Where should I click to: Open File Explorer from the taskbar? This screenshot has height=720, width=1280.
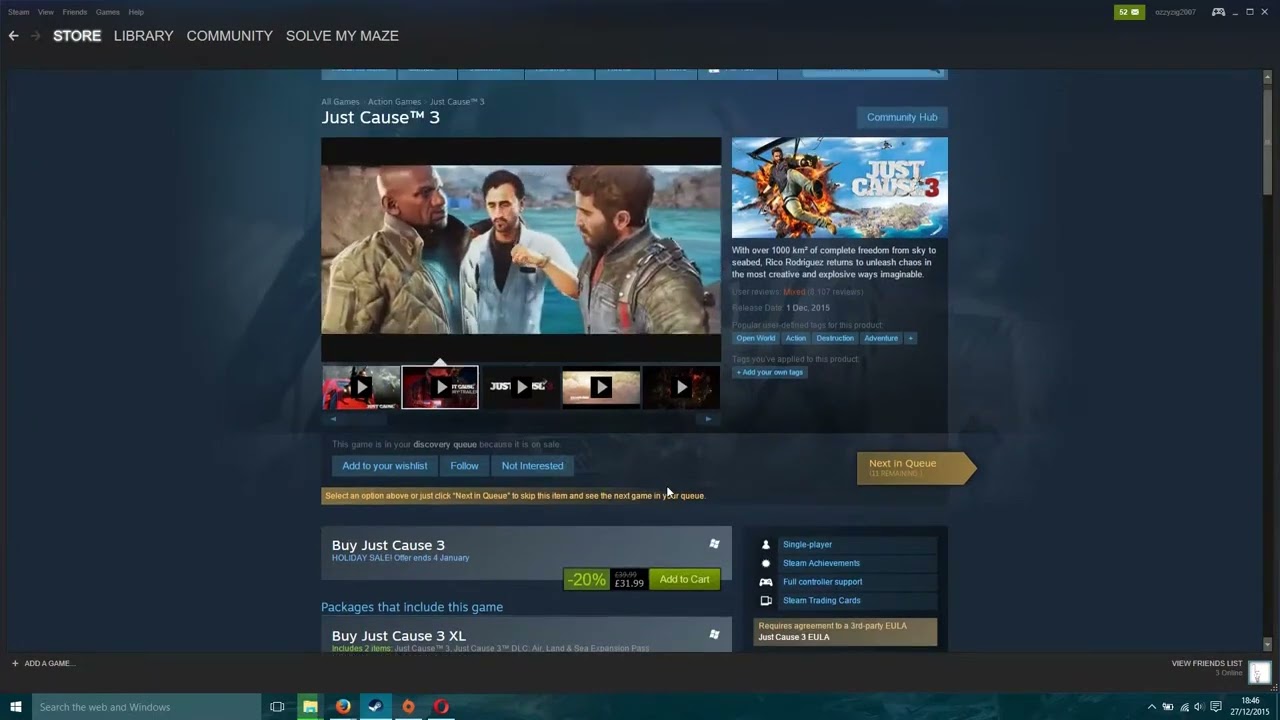pyautogui.click(x=310, y=707)
